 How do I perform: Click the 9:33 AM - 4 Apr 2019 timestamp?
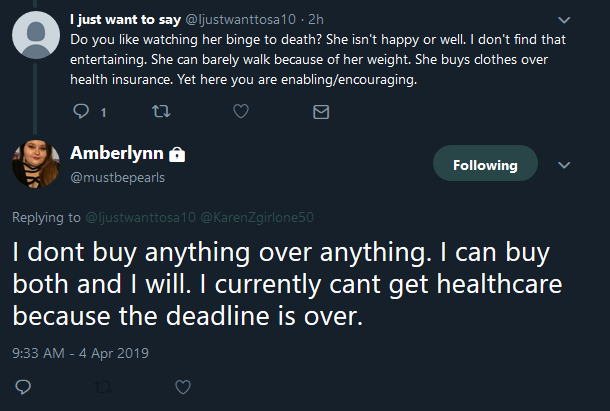[81, 353]
